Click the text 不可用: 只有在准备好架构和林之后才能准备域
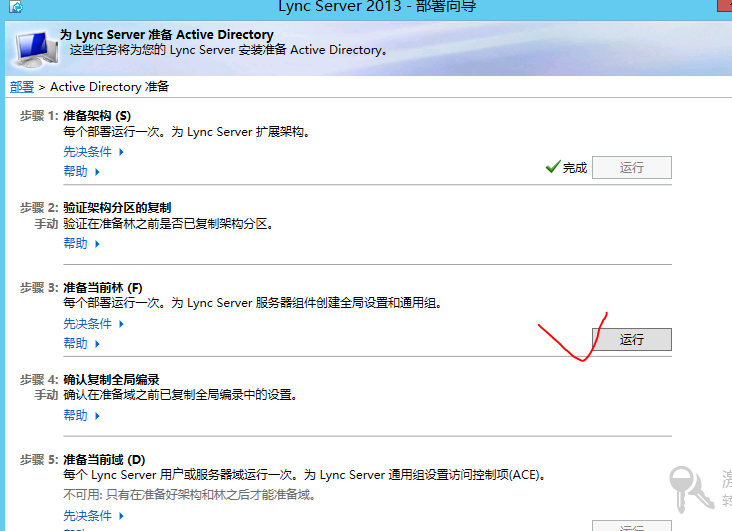This screenshot has width=732, height=531. (190, 495)
